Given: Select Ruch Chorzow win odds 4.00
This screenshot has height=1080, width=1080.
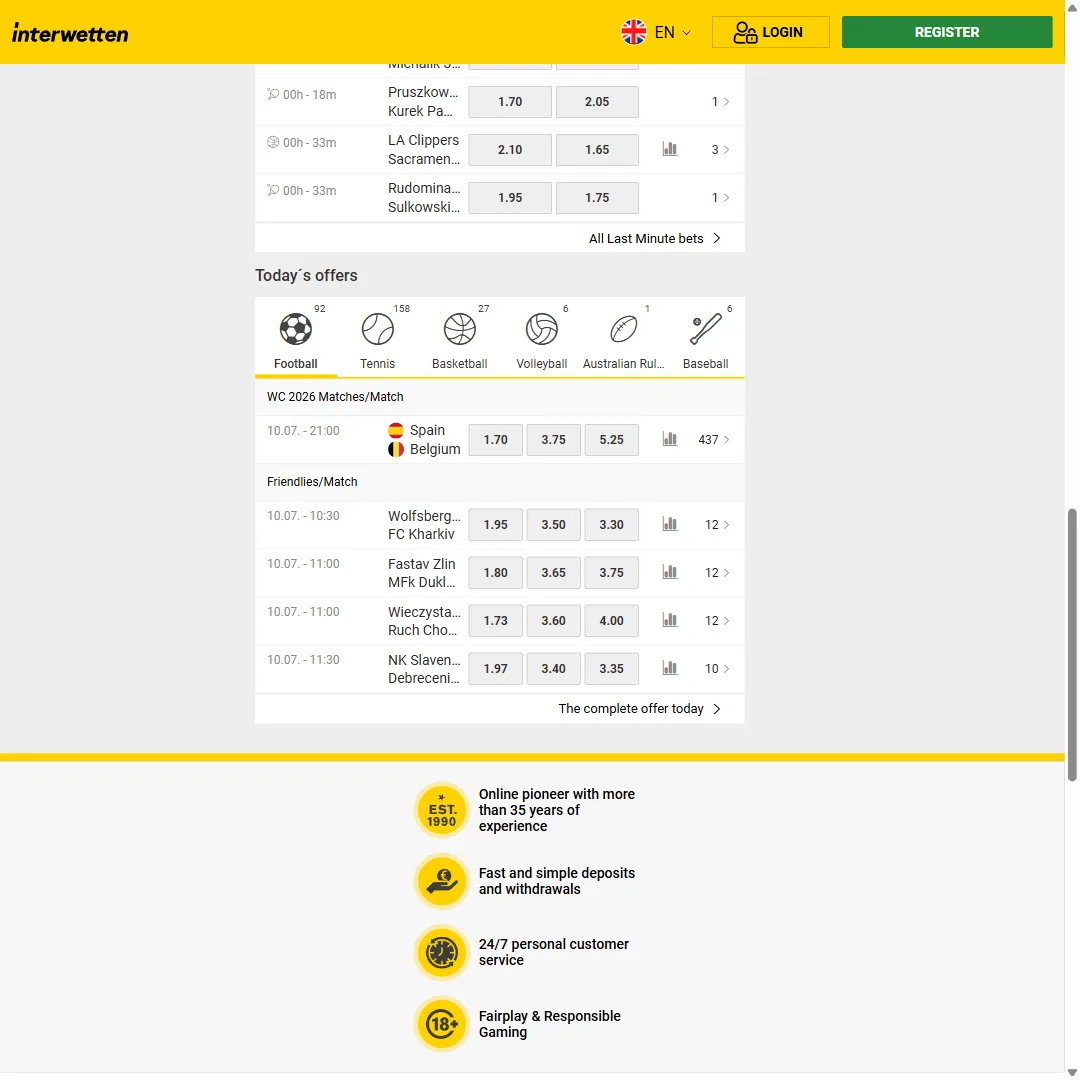Looking at the screenshot, I should point(611,621).
